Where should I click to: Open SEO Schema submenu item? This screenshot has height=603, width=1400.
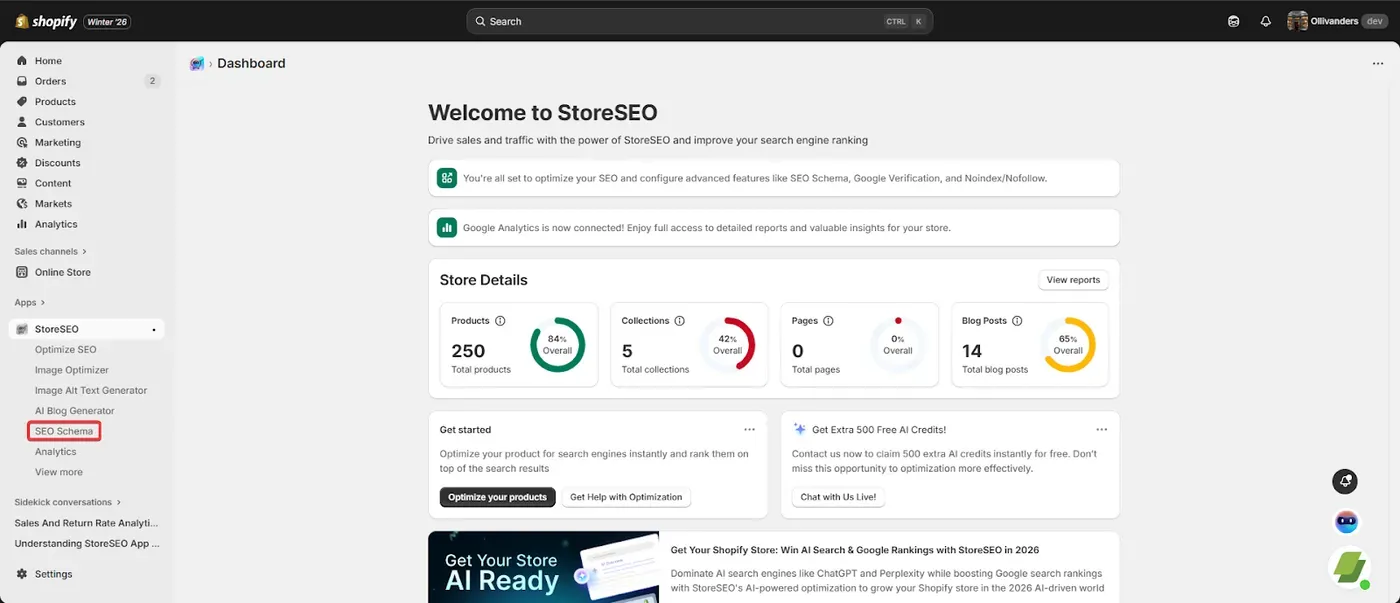[64, 431]
